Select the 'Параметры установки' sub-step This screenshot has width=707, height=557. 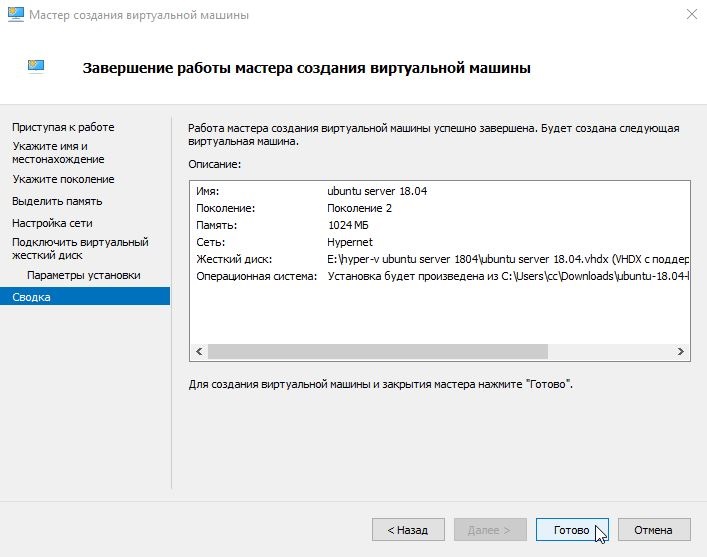coord(83,275)
